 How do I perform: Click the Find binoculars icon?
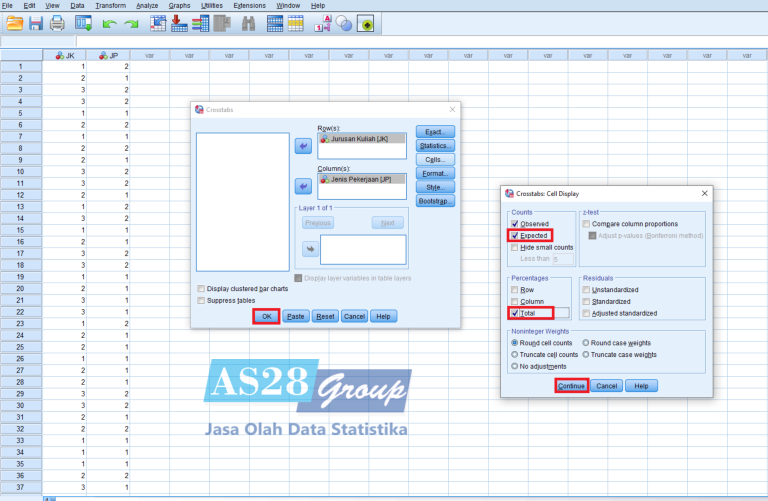[247, 23]
